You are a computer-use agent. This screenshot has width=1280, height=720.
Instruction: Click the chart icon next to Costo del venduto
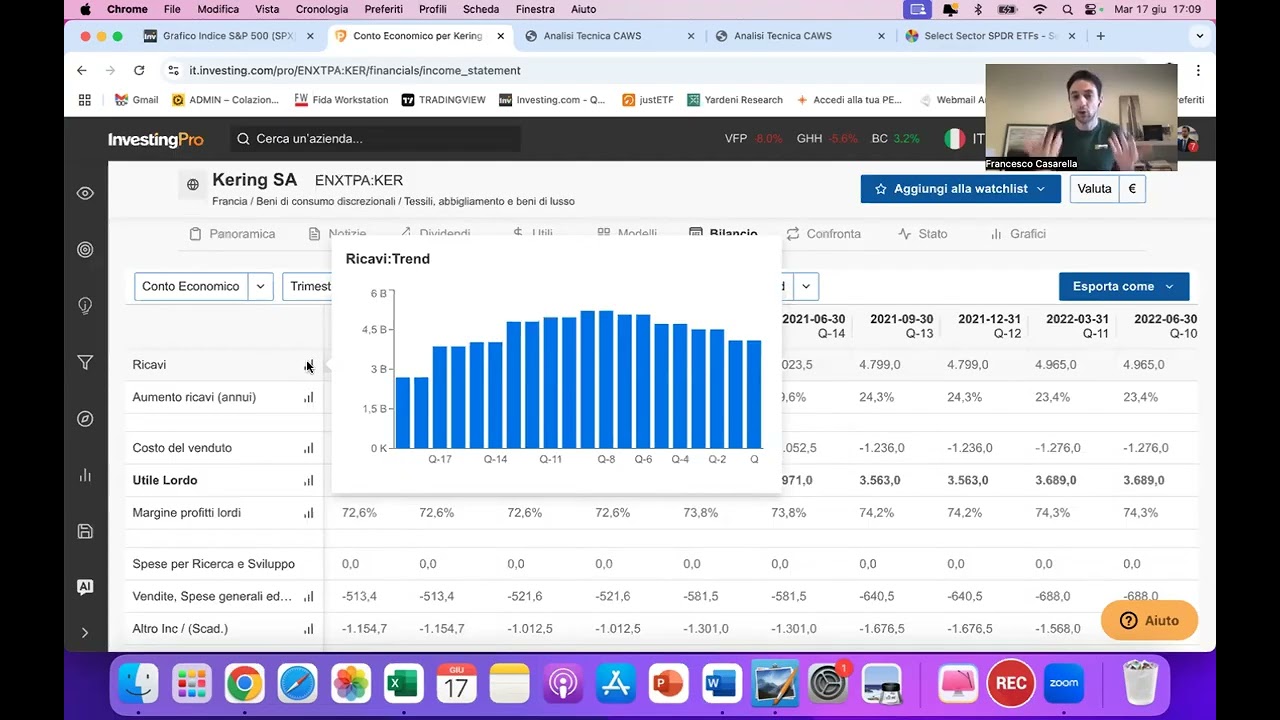pos(309,448)
